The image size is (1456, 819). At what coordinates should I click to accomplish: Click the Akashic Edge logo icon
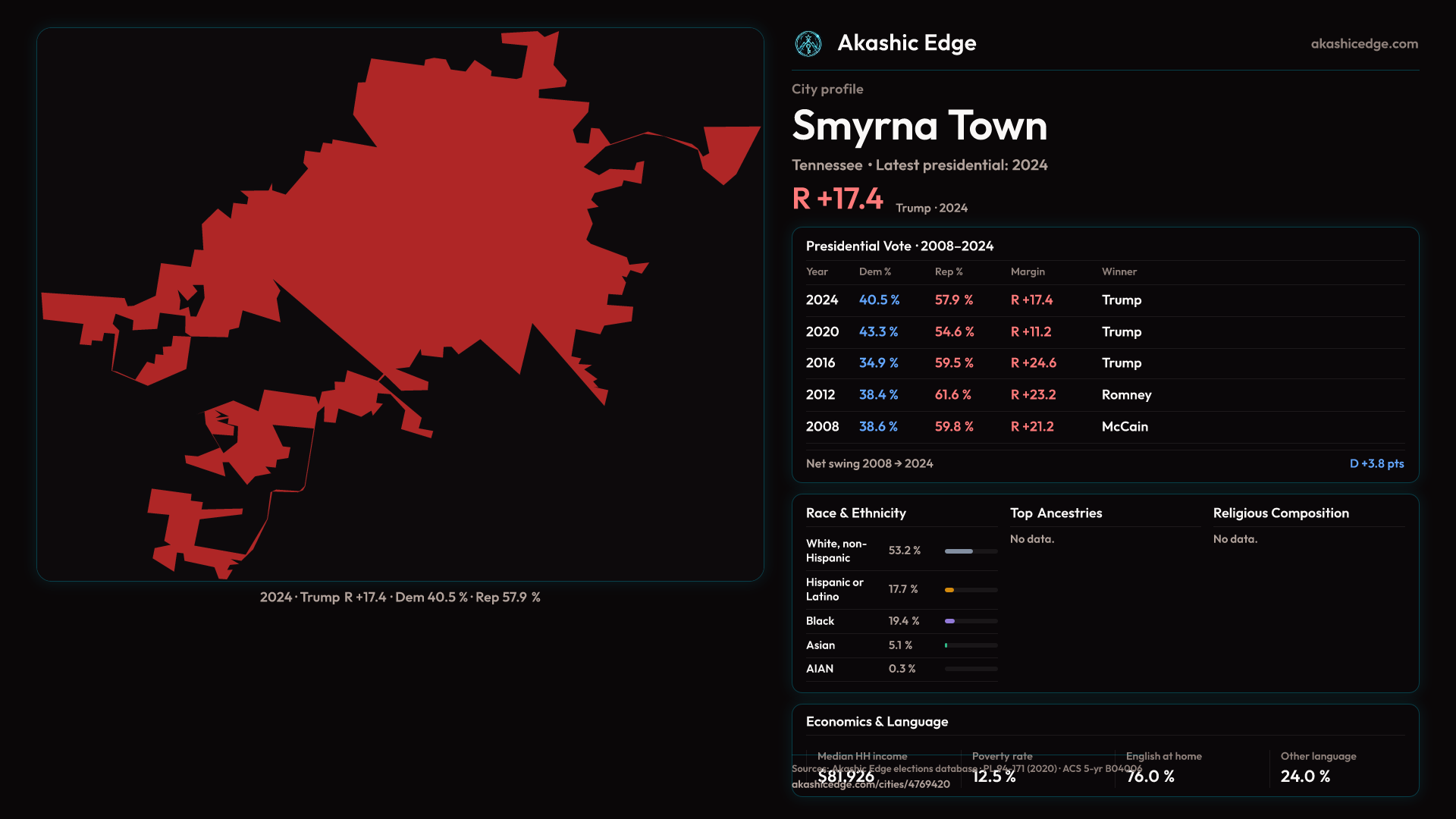pos(808,44)
